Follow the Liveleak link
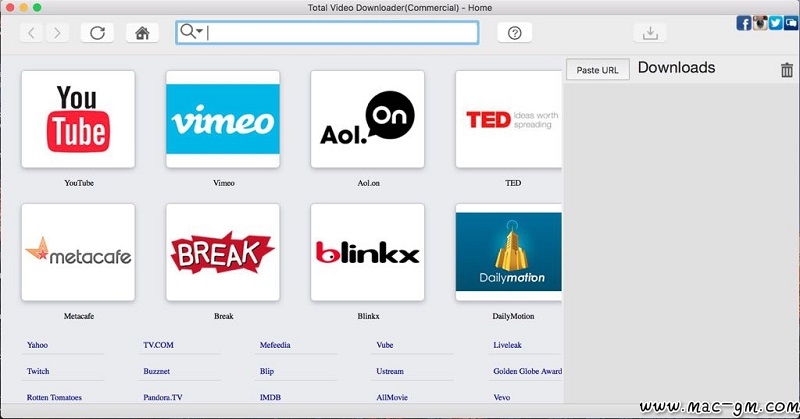This screenshot has height=419, width=800. point(507,345)
